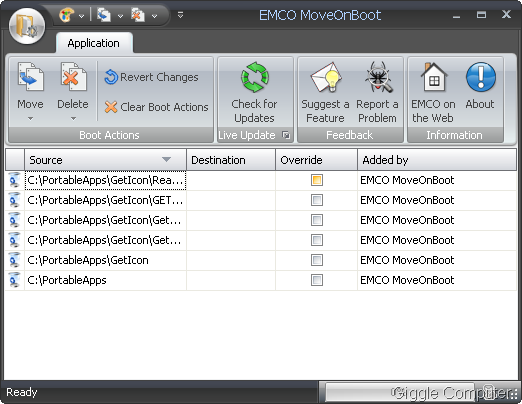Open the Live Update dialog launcher
Screen dimensions: 522x404
(x=286, y=135)
